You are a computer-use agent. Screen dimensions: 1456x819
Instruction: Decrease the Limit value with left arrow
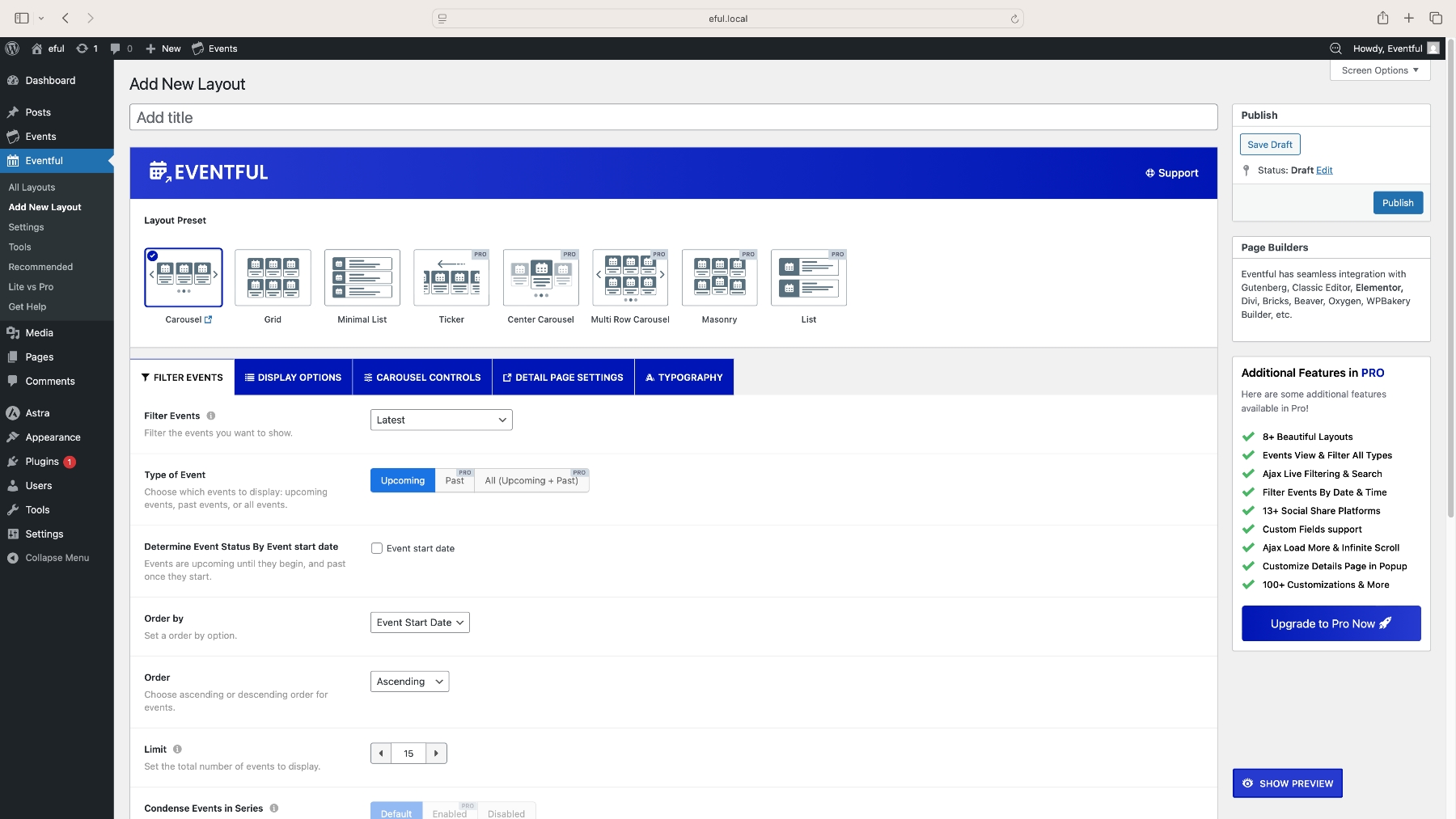pyautogui.click(x=381, y=754)
